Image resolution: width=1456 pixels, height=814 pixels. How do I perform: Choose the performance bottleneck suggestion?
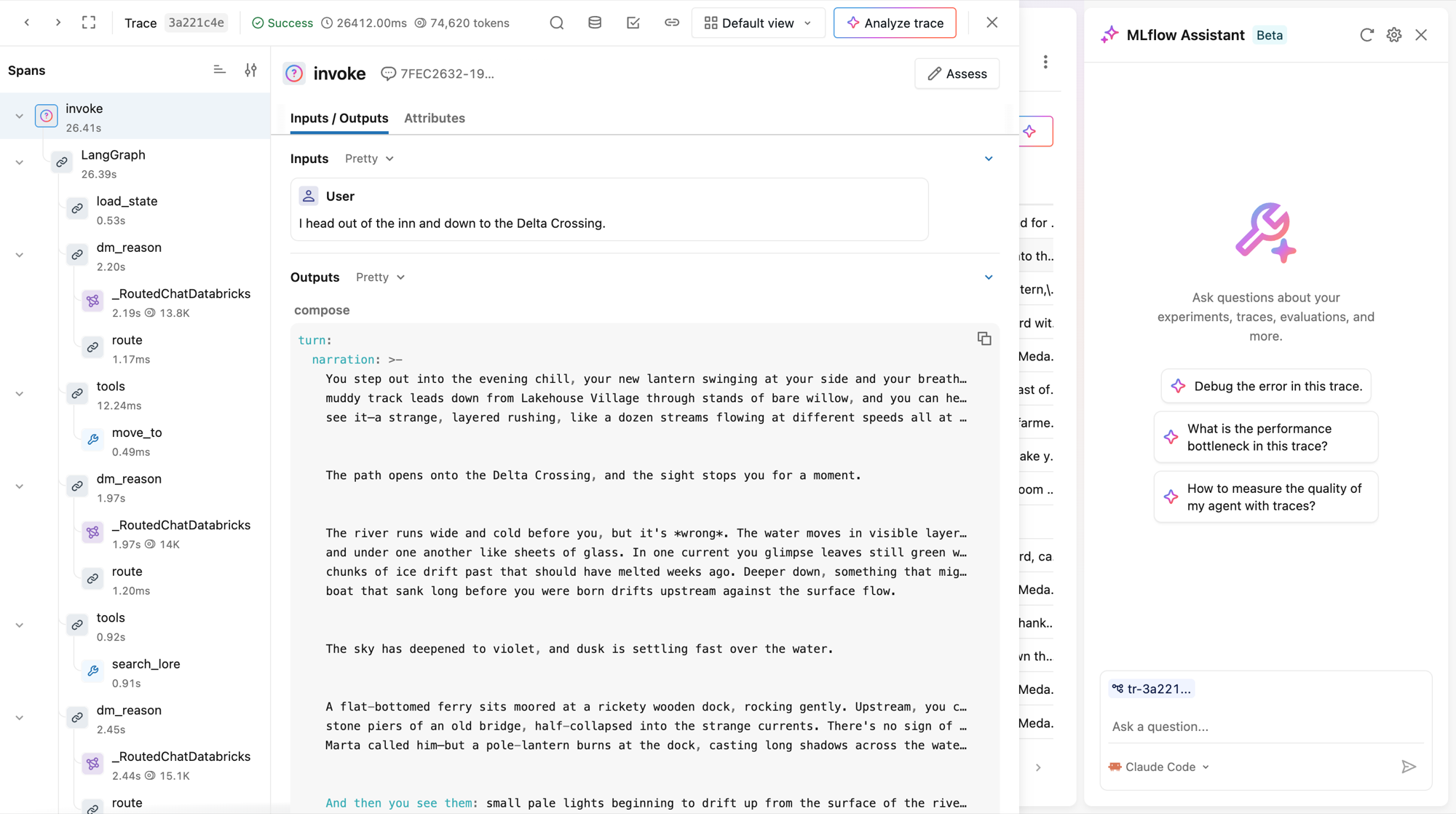click(x=1266, y=437)
